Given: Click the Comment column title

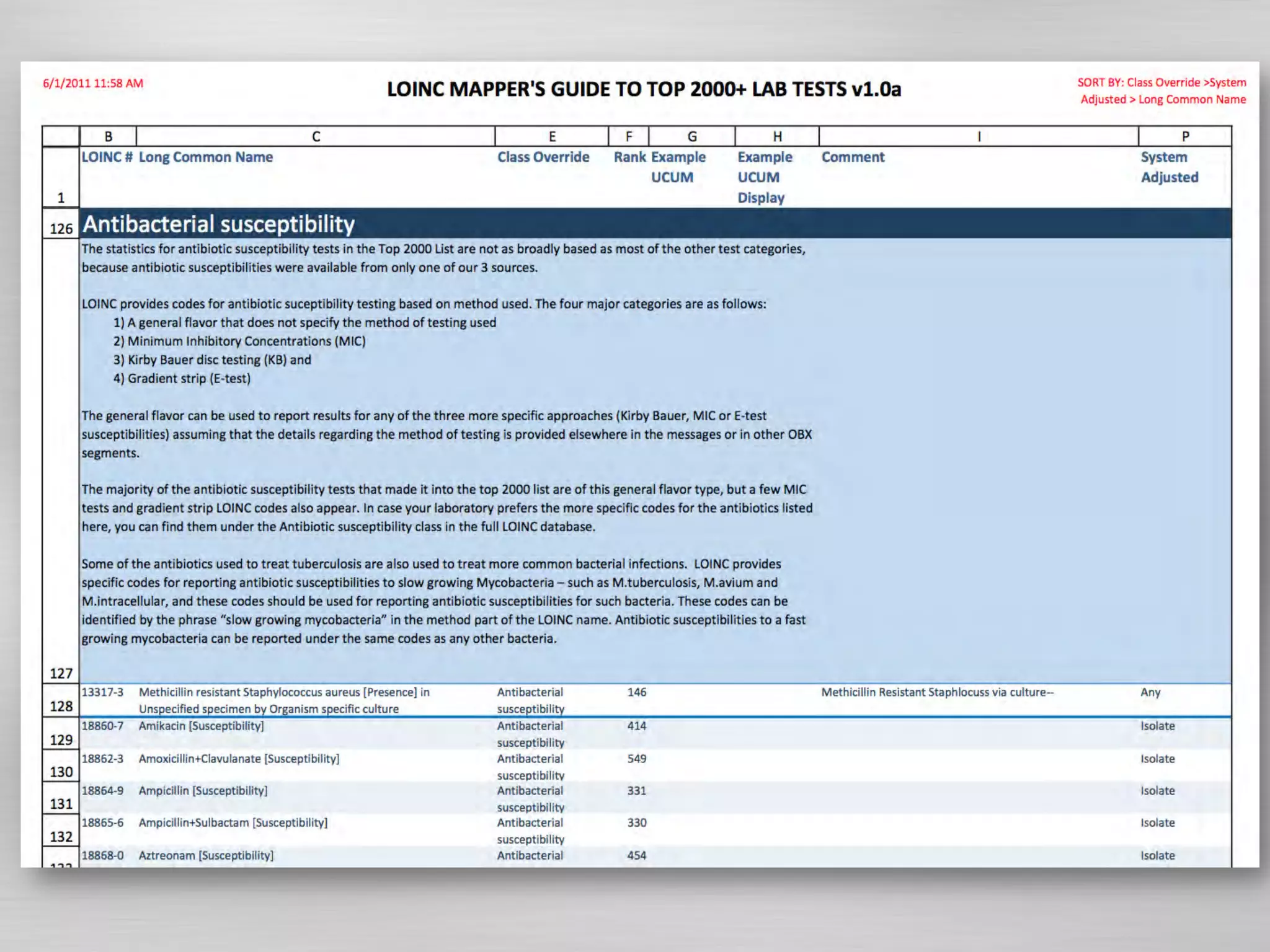Looking at the screenshot, I should tap(853, 157).
